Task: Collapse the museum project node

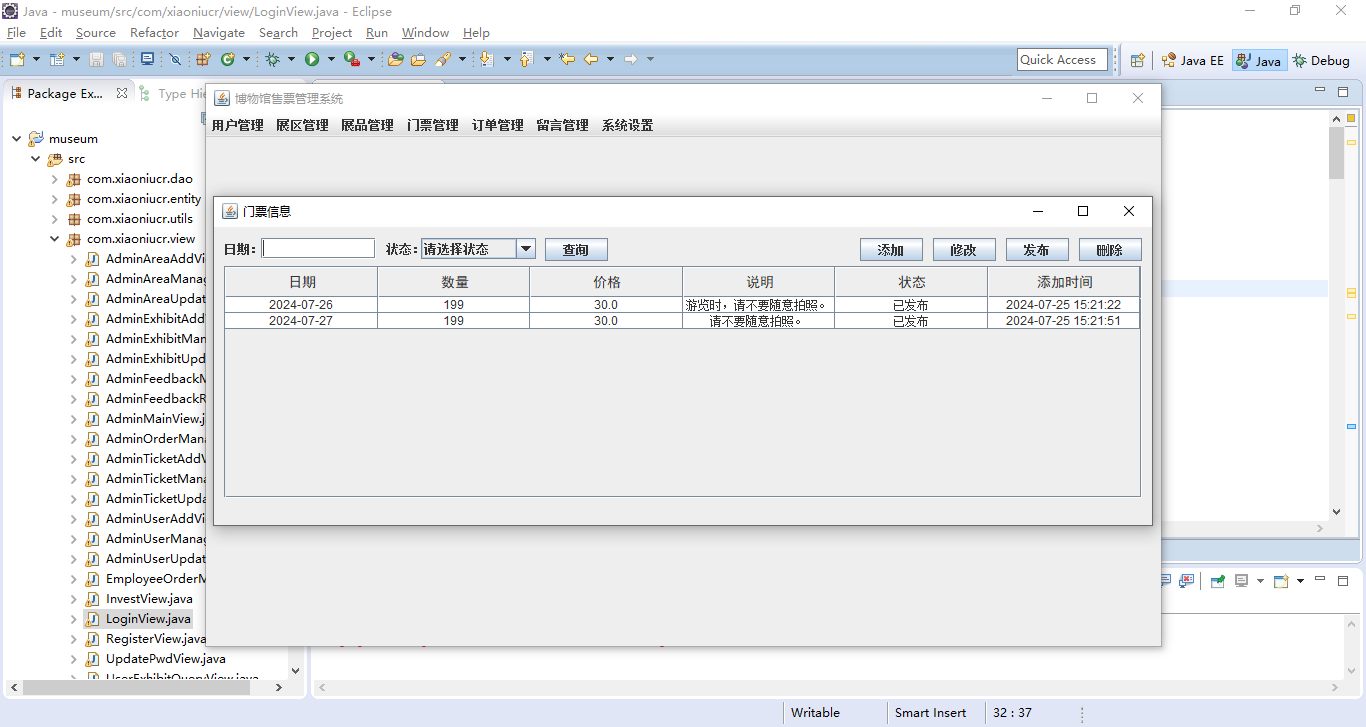Action: tap(16, 139)
